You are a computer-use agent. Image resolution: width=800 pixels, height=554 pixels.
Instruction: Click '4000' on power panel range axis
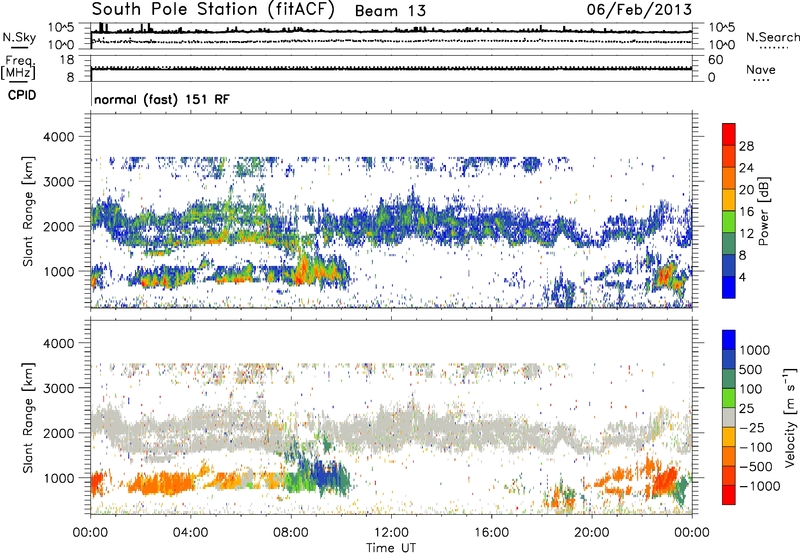[59, 137]
